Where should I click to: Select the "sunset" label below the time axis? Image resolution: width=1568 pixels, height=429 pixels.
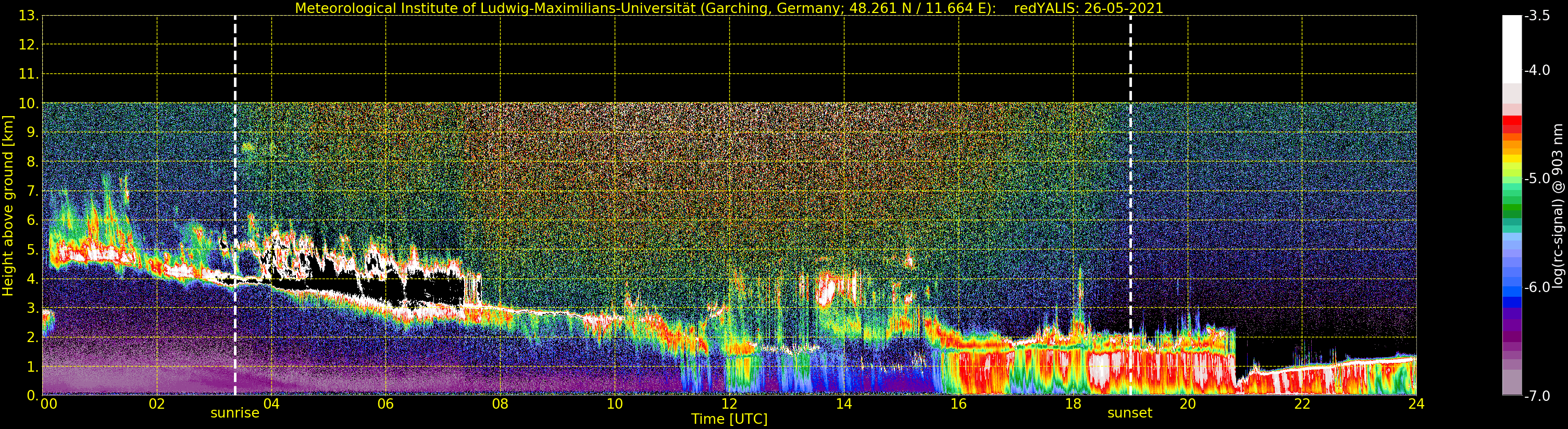point(1130,413)
